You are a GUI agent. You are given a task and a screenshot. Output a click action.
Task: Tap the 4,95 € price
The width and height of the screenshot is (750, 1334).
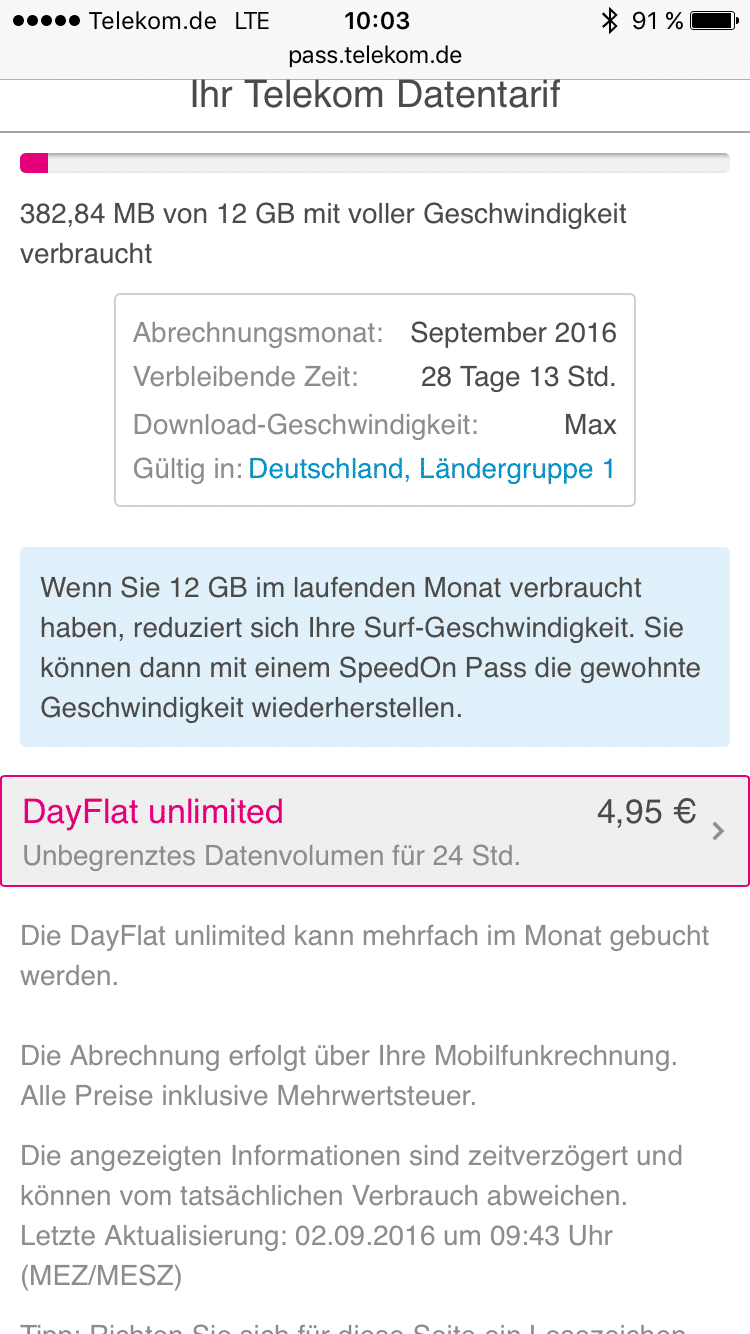646,812
